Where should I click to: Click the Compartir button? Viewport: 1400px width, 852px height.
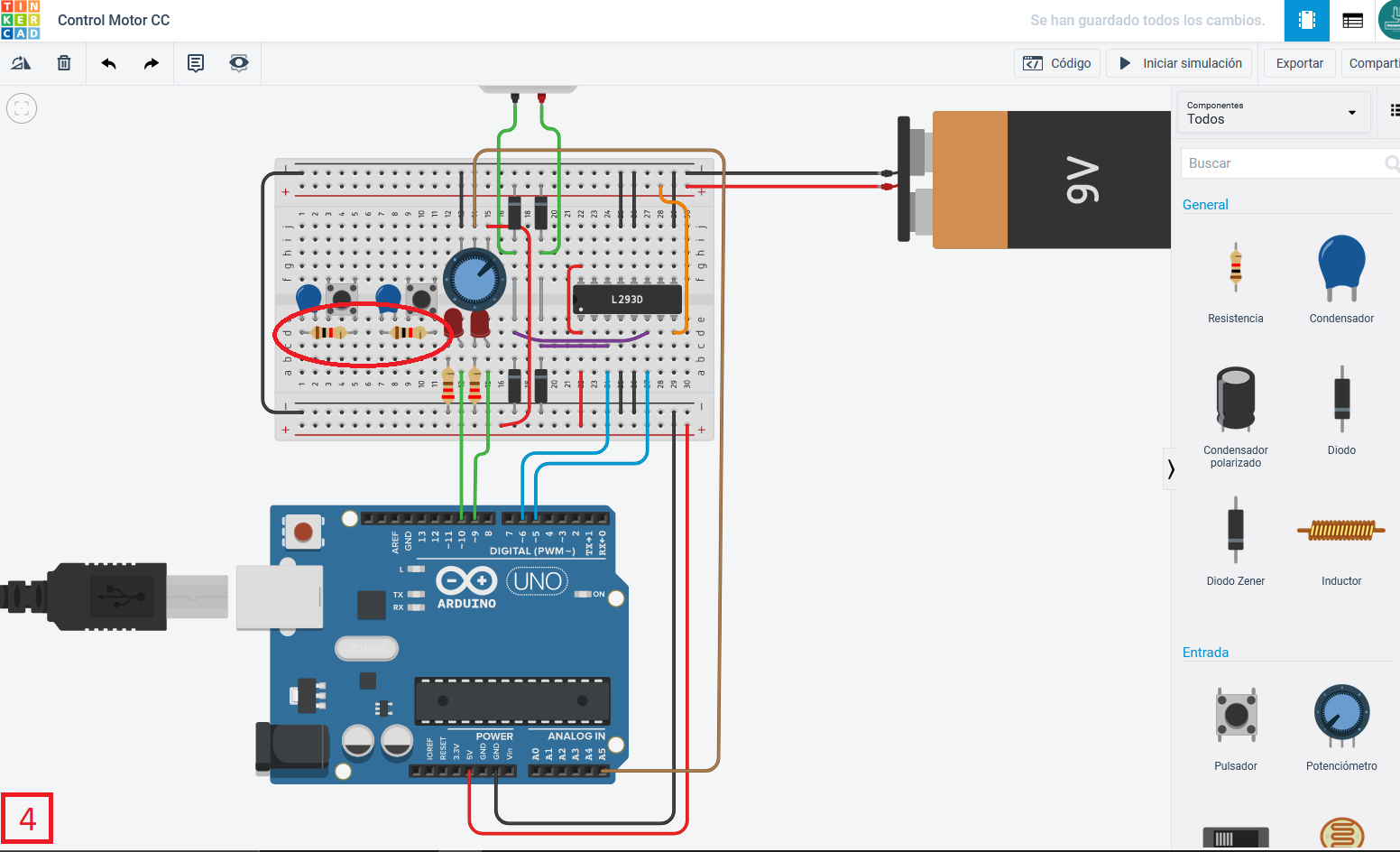1371,63
